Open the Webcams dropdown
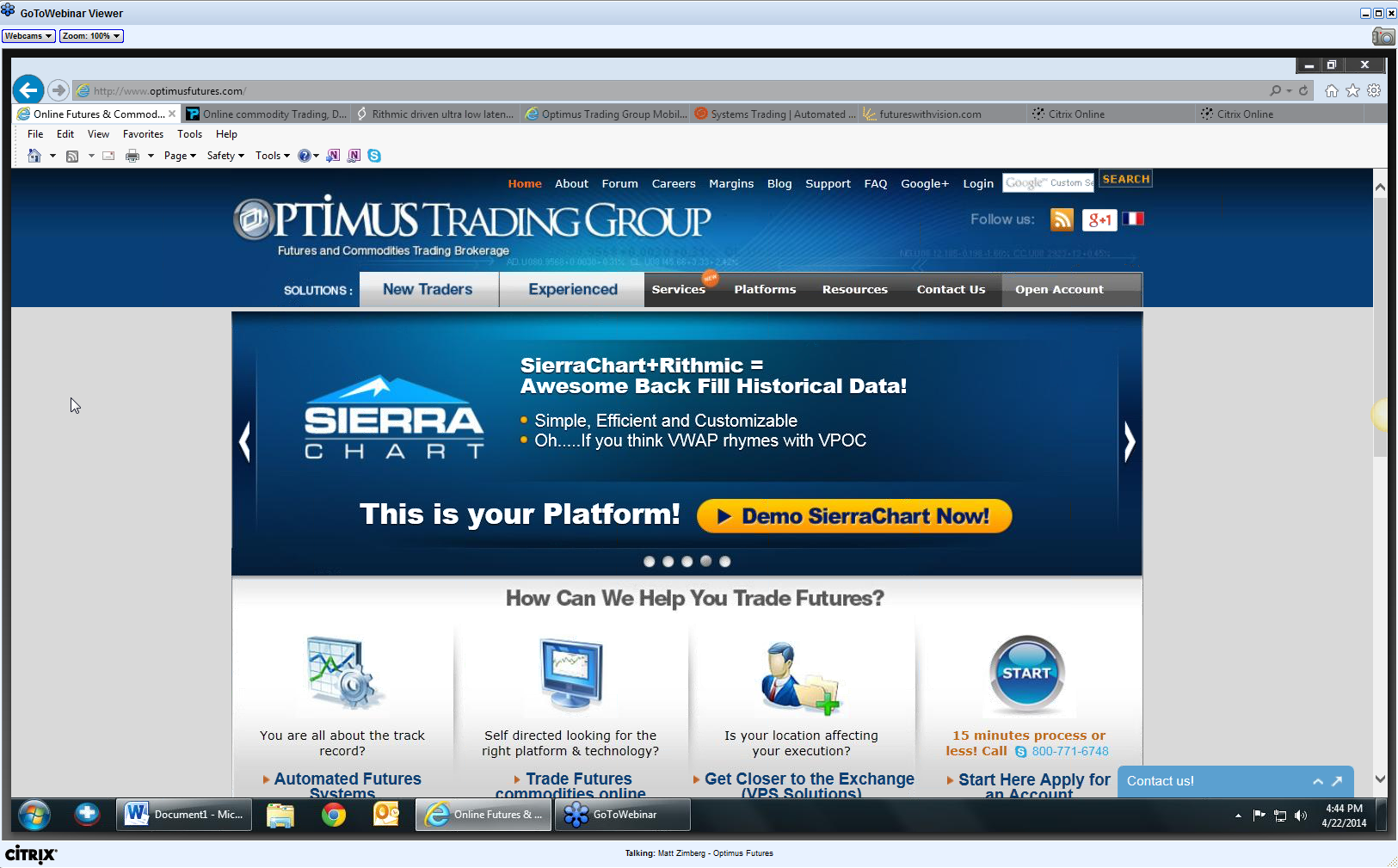Viewport: 1398px width, 868px height. [x=28, y=36]
